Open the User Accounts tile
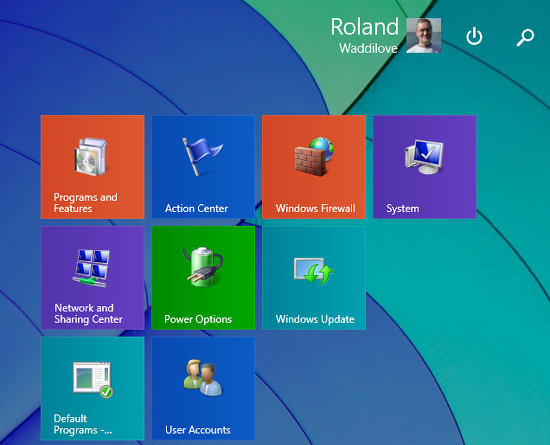Viewport: 550px width, 445px height. [x=203, y=389]
